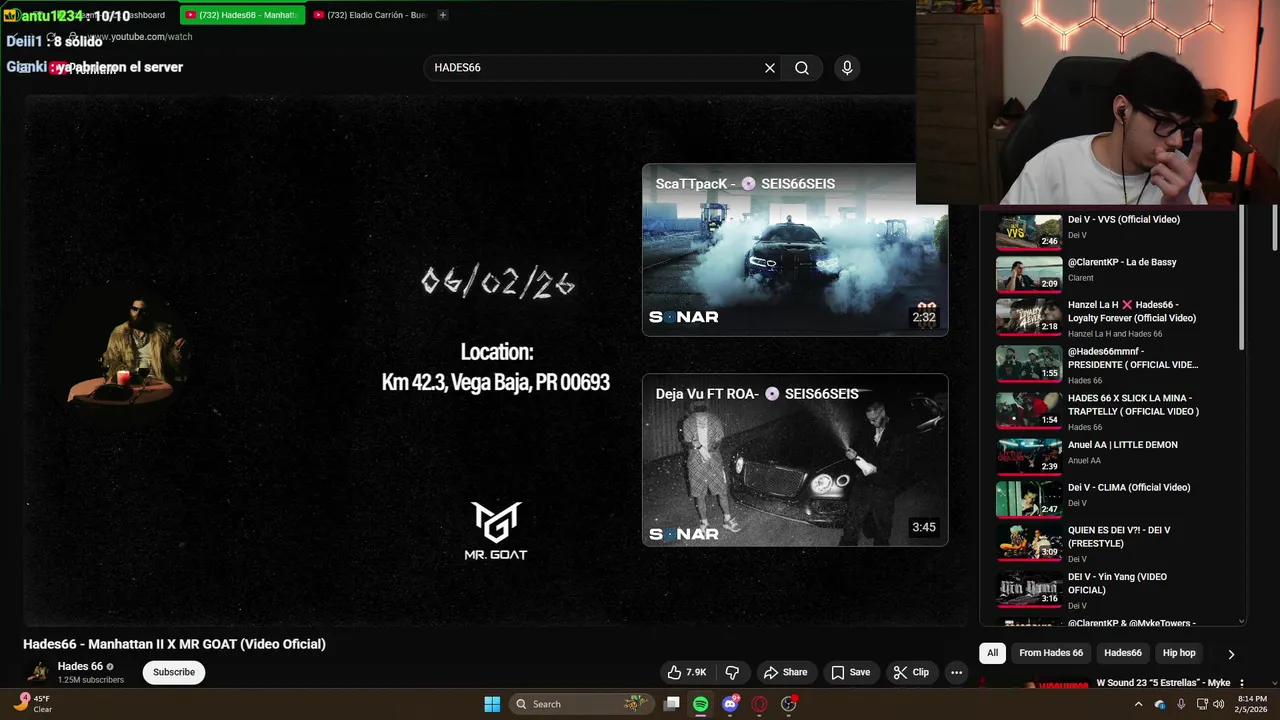Click thumbnail of LITTLE DEMON video
The height and width of the screenshot is (720, 1280).
[x=1029, y=456]
